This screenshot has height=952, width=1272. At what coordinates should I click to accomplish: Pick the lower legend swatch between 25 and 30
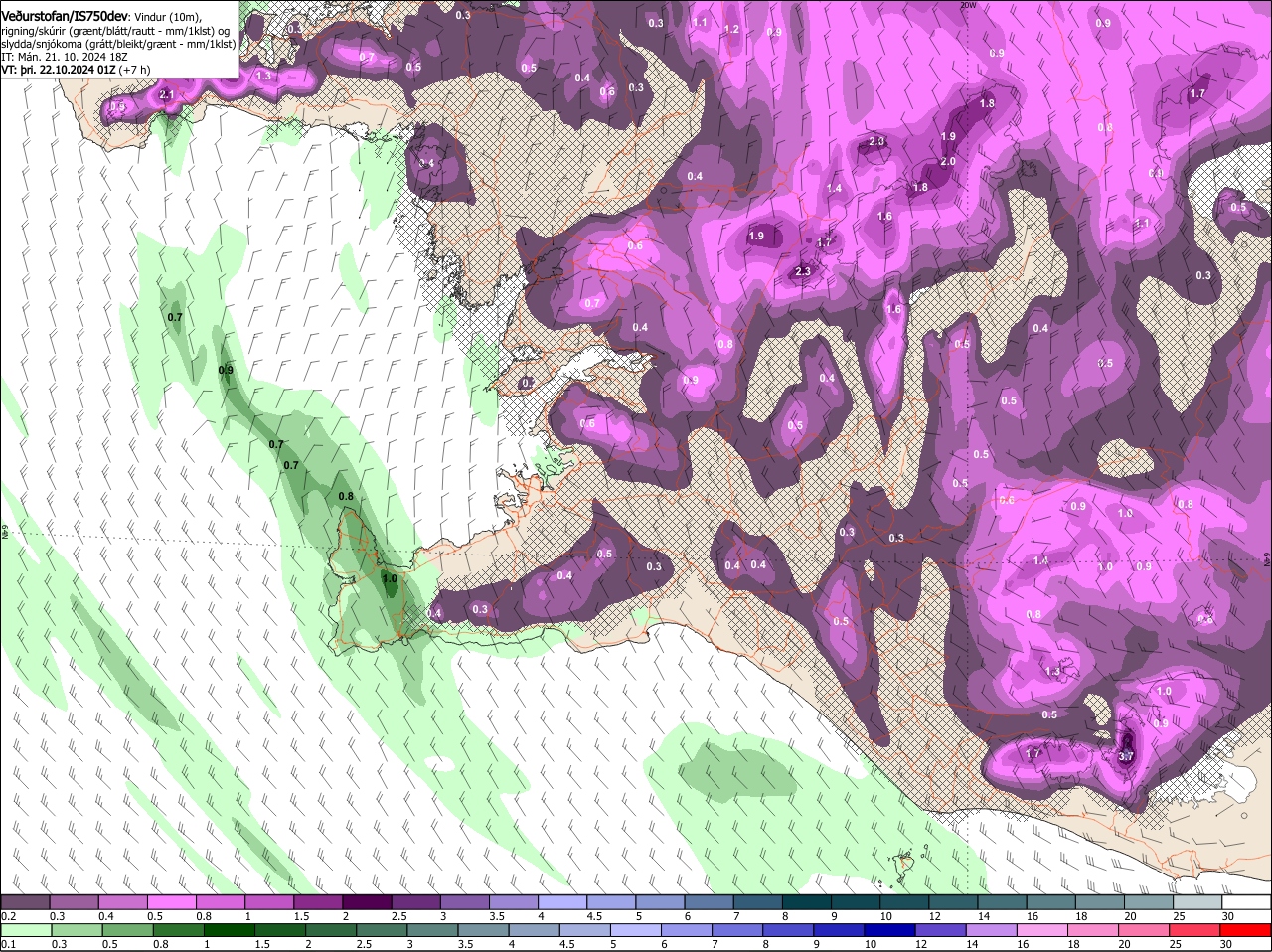coord(1192,929)
